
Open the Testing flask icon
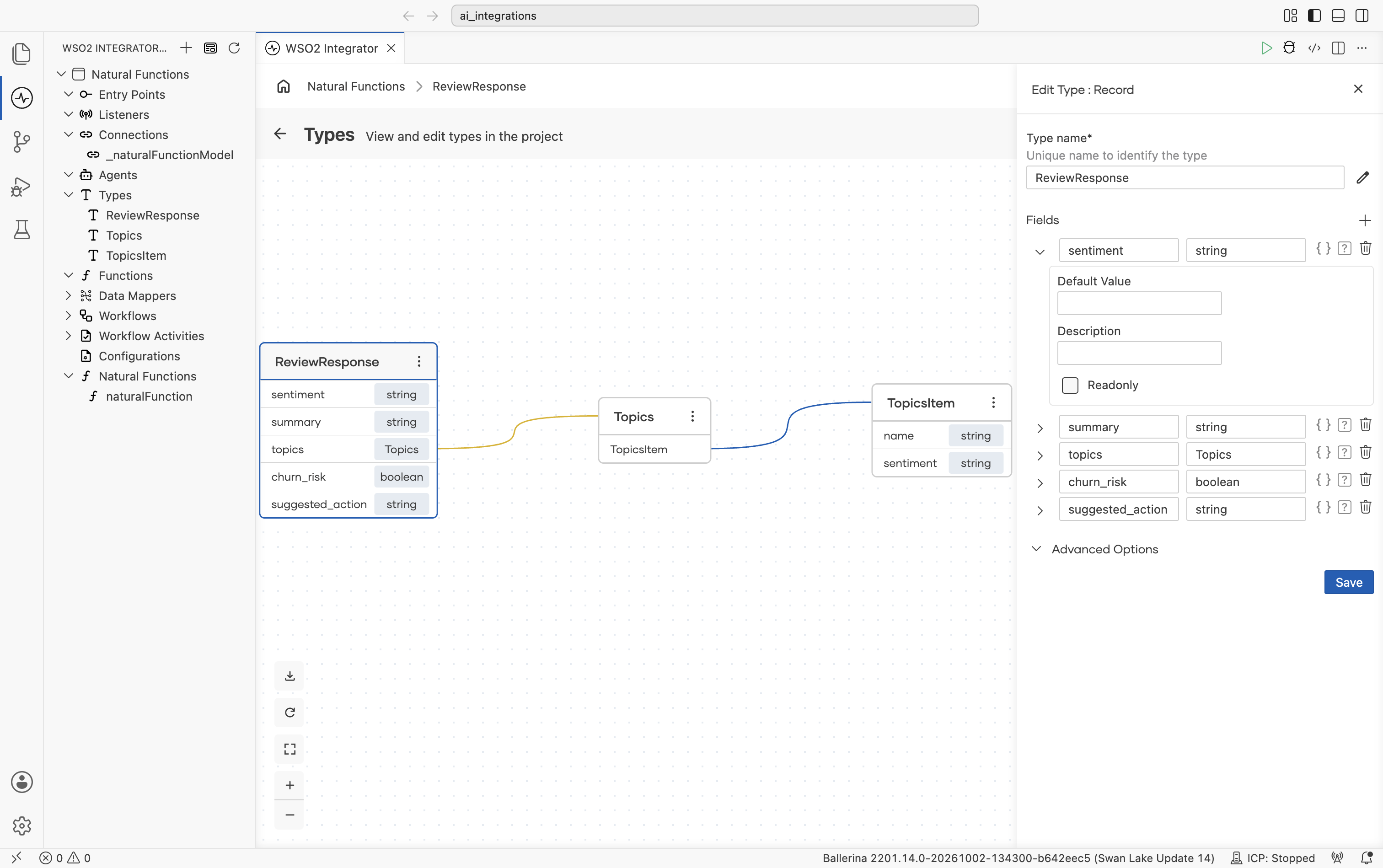(x=22, y=230)
